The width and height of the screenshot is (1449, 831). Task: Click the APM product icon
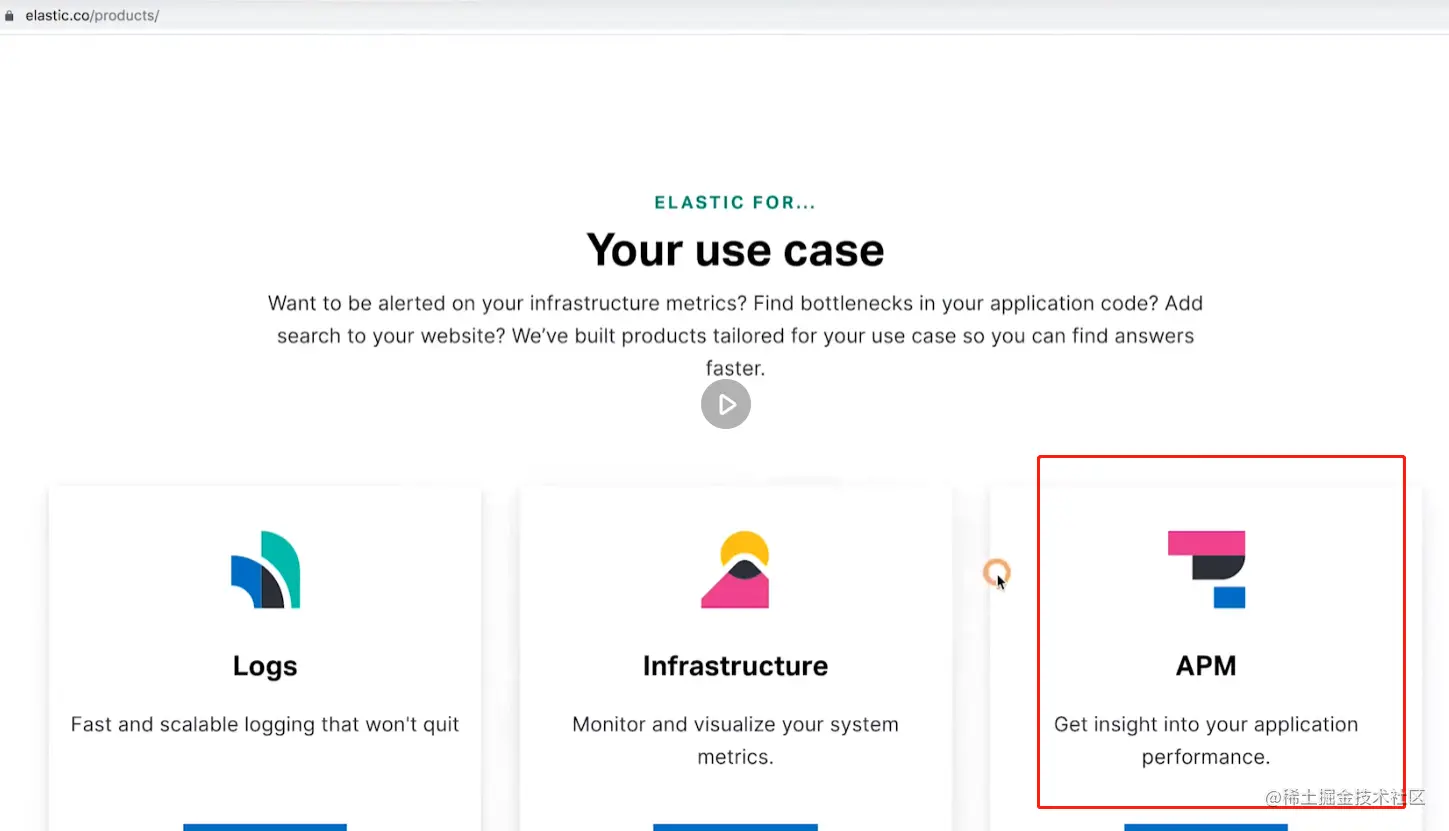(x=1206, y=569)
